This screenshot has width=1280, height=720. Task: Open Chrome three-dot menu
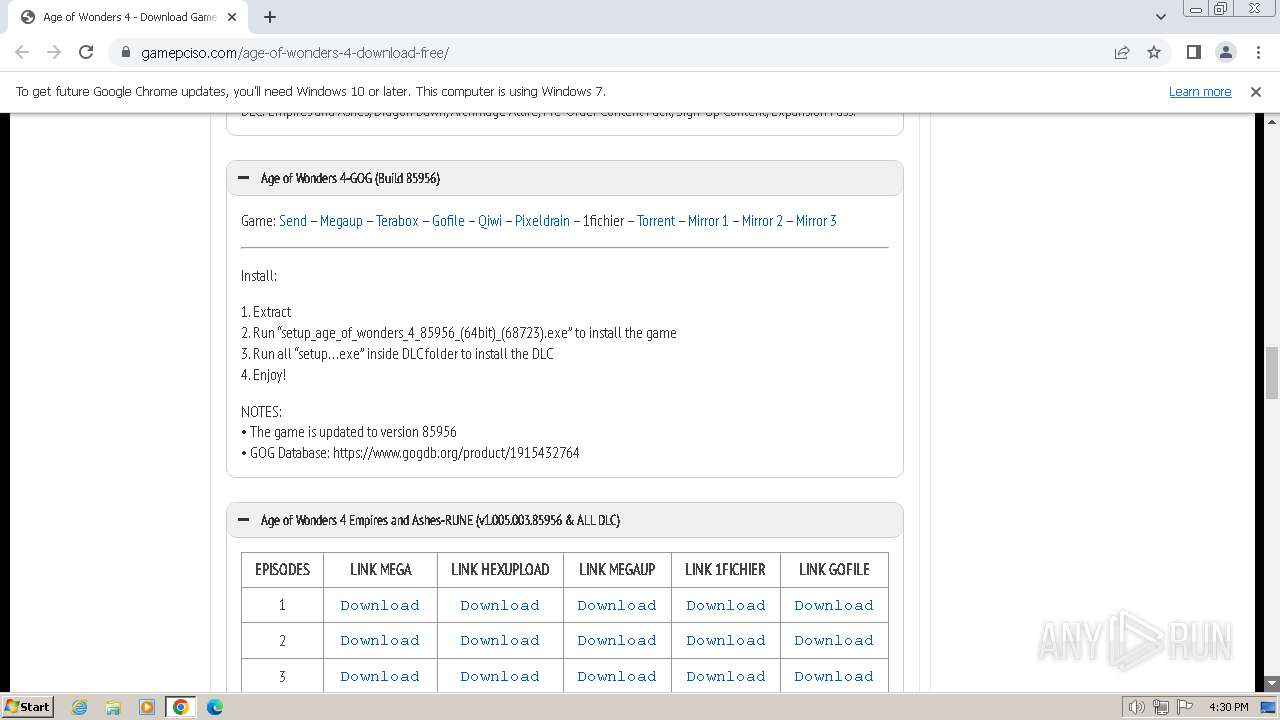point(1257,52)
